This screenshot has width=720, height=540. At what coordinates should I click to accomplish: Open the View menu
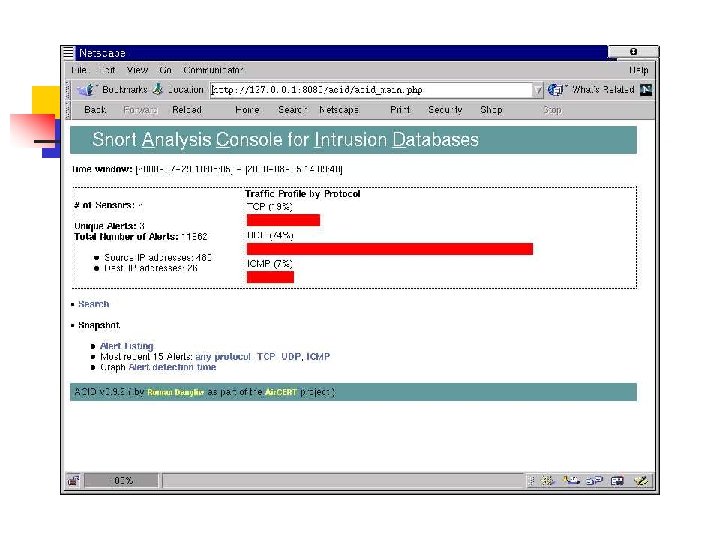137,70
